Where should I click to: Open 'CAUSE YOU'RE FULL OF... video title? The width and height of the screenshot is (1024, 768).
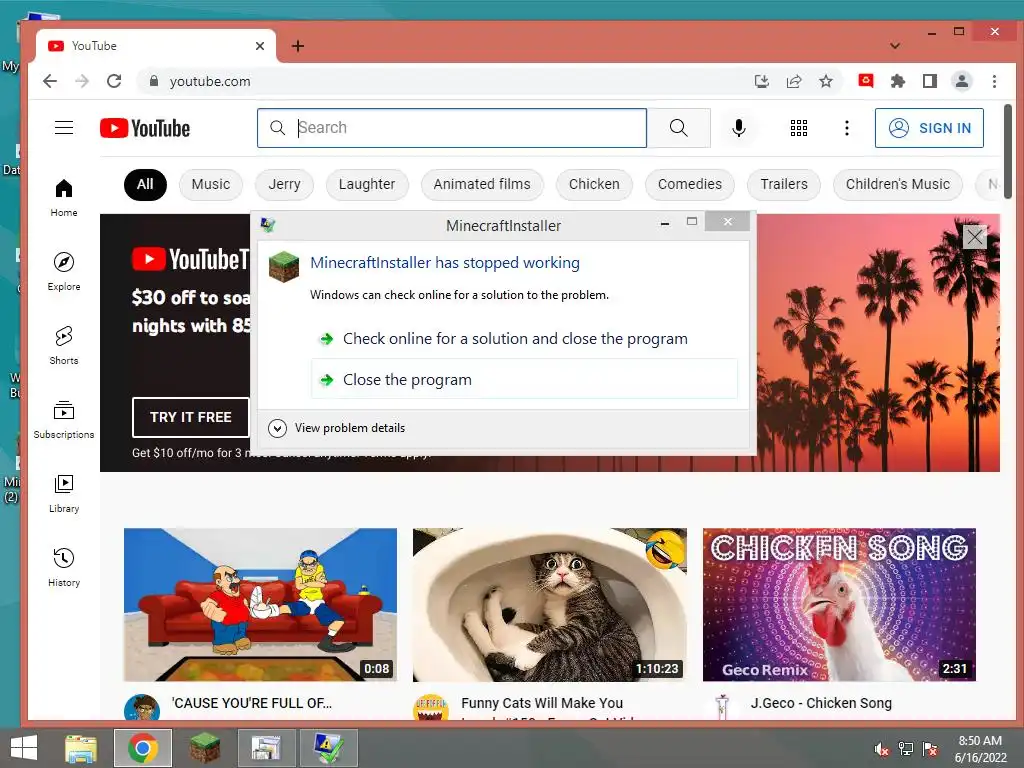pos(251,703)
